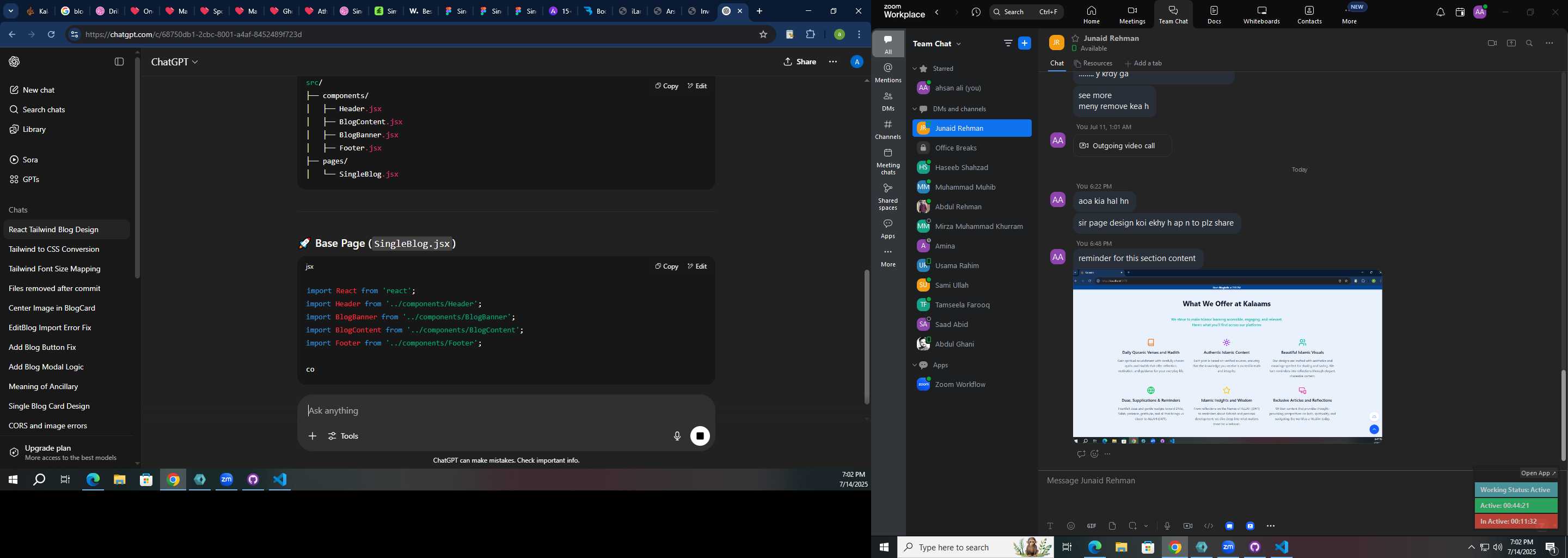This screenshot has width=1568, height=558.
Task: Stop ChatGPT response generation
Action: click(x=700, y=436)
